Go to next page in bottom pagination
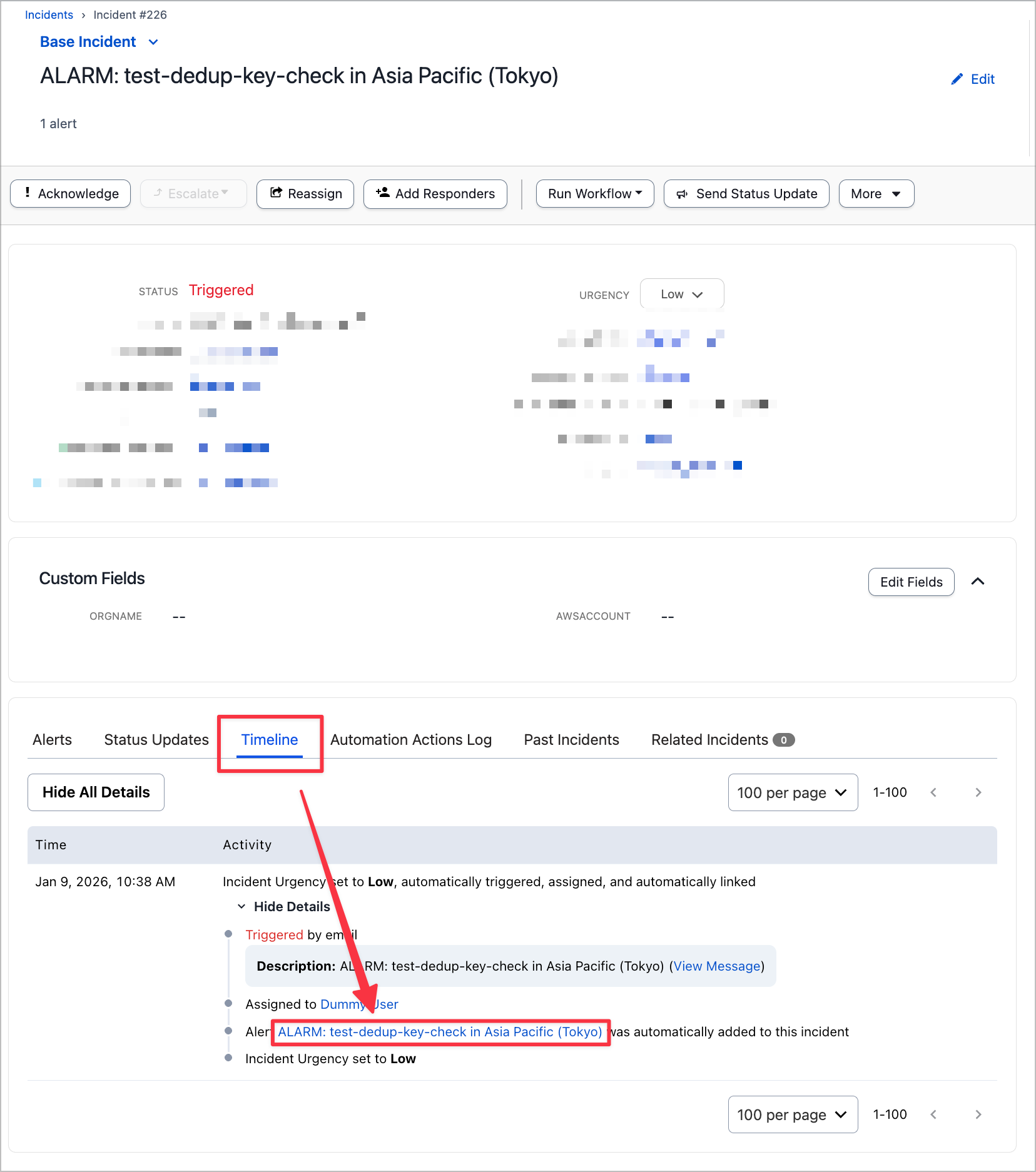Image resolution: width=1036 pixels, height=1172 pixels. [x=978, y=1114]
